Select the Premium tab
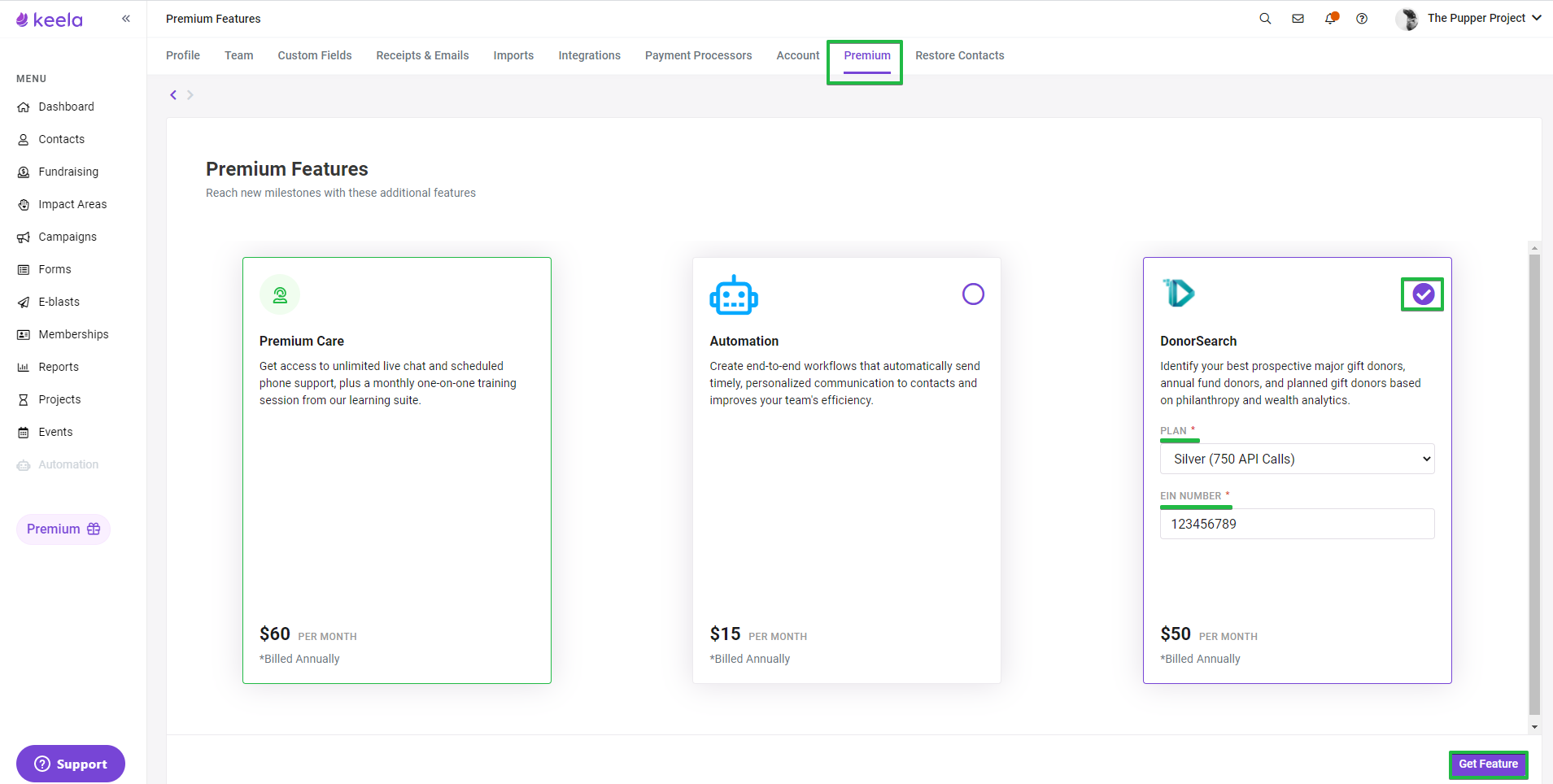 867,55
